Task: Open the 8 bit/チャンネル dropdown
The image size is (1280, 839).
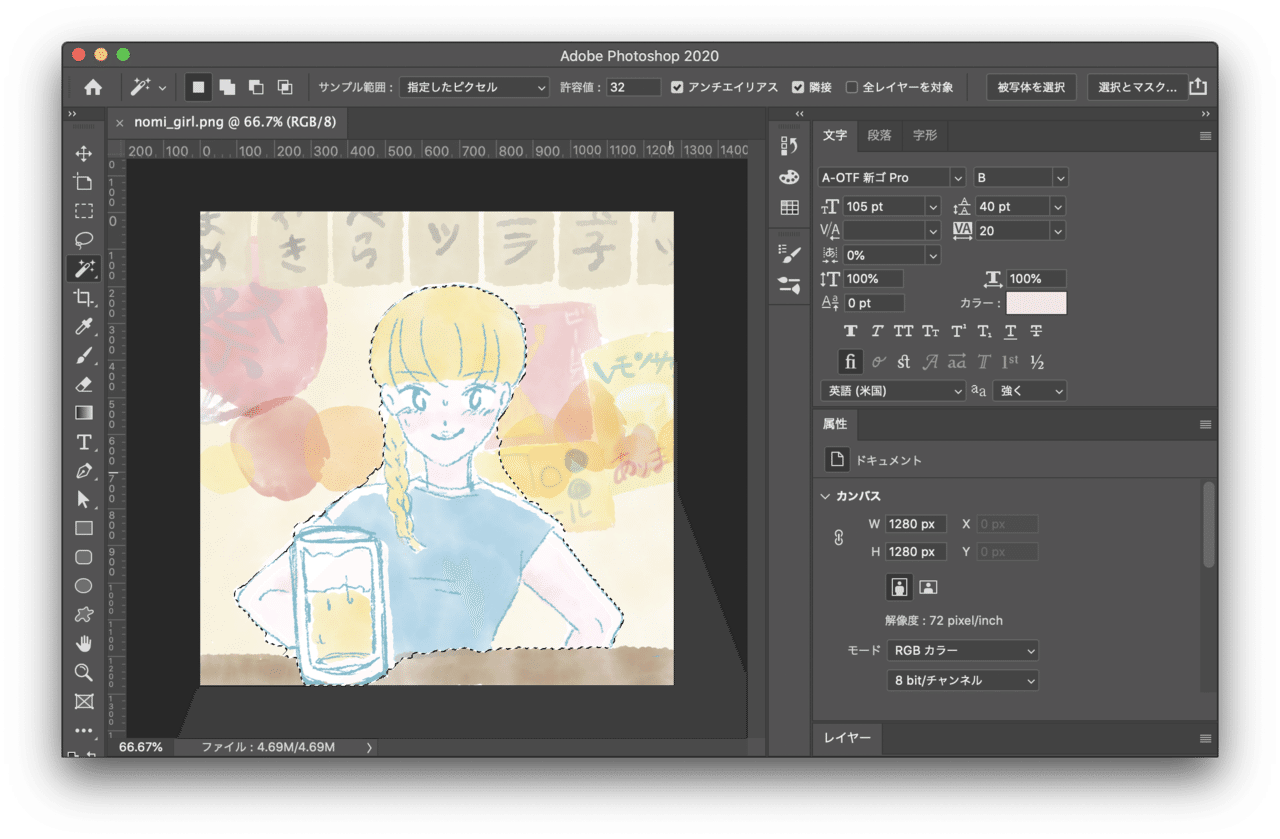Action: (x=963, y=680)
